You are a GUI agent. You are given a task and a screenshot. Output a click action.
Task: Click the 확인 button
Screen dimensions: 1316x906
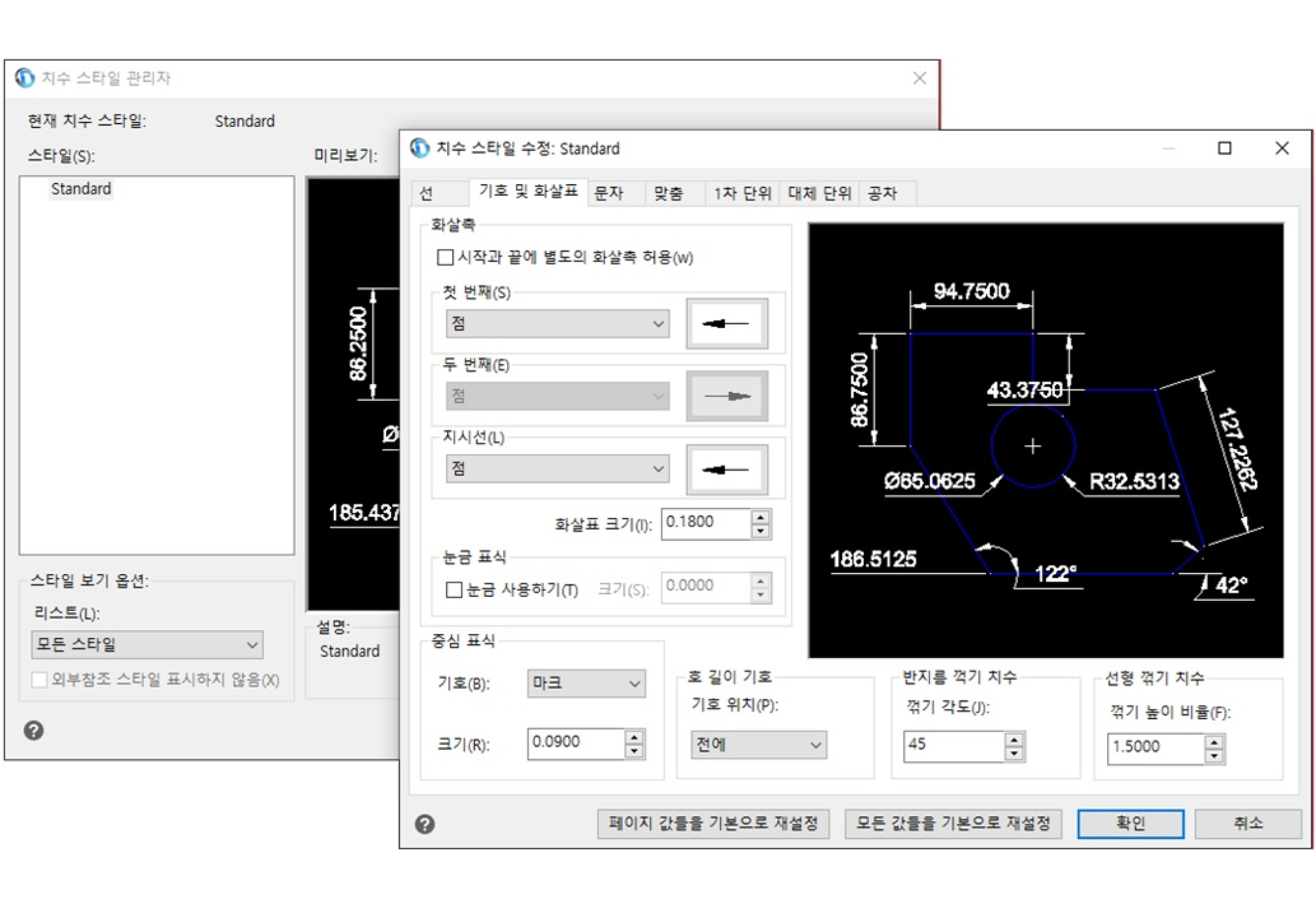point(1131,823)
